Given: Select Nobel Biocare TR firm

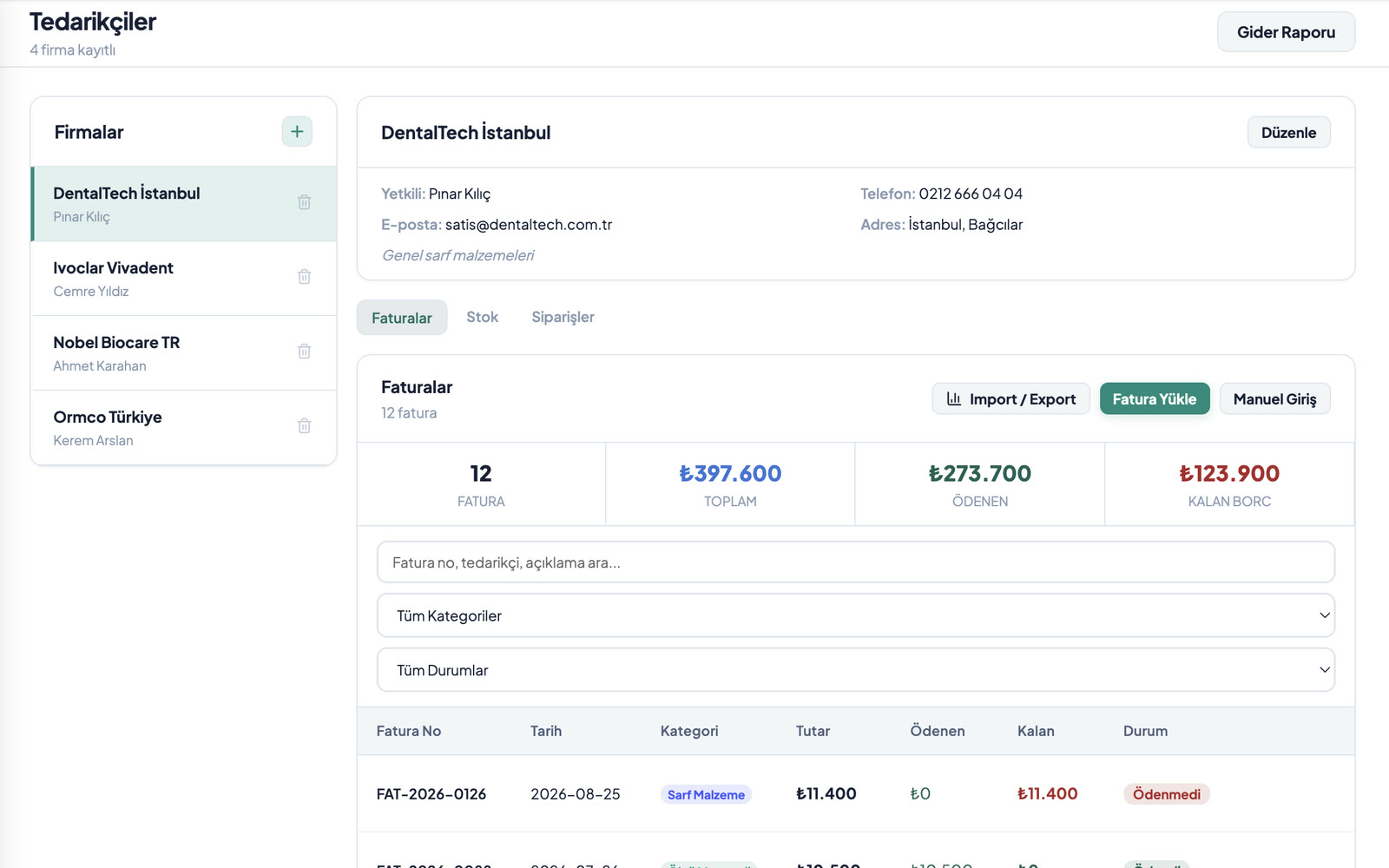Looking at the screenshot, I should (x=184, y=353).
